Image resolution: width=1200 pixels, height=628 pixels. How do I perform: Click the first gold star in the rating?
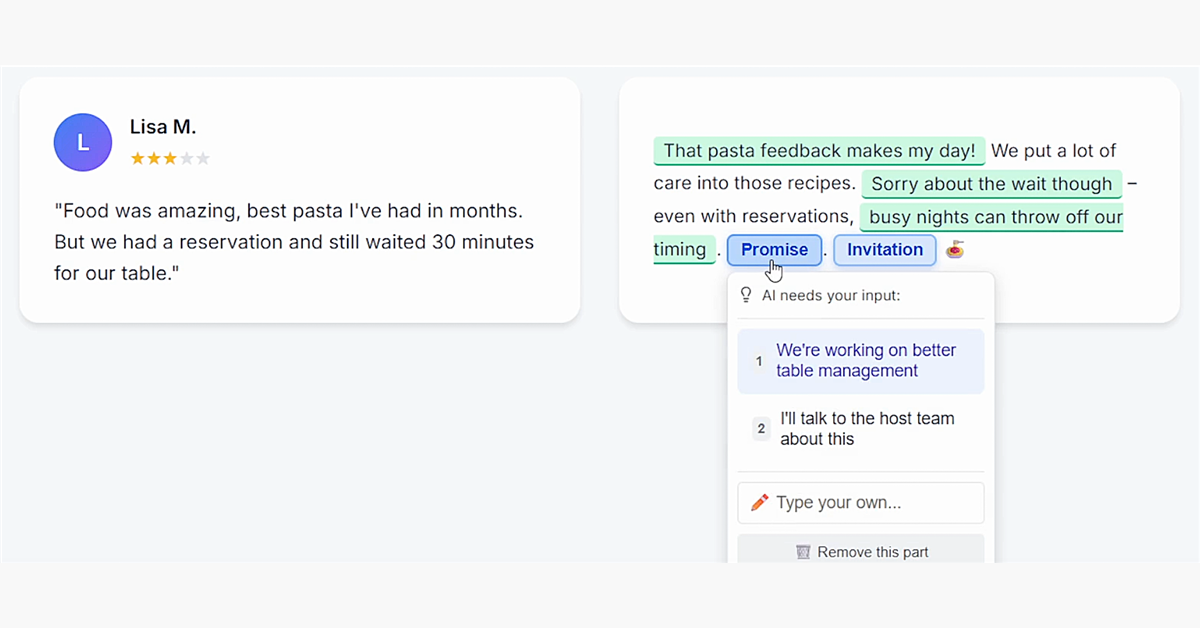tap(135, 157)
